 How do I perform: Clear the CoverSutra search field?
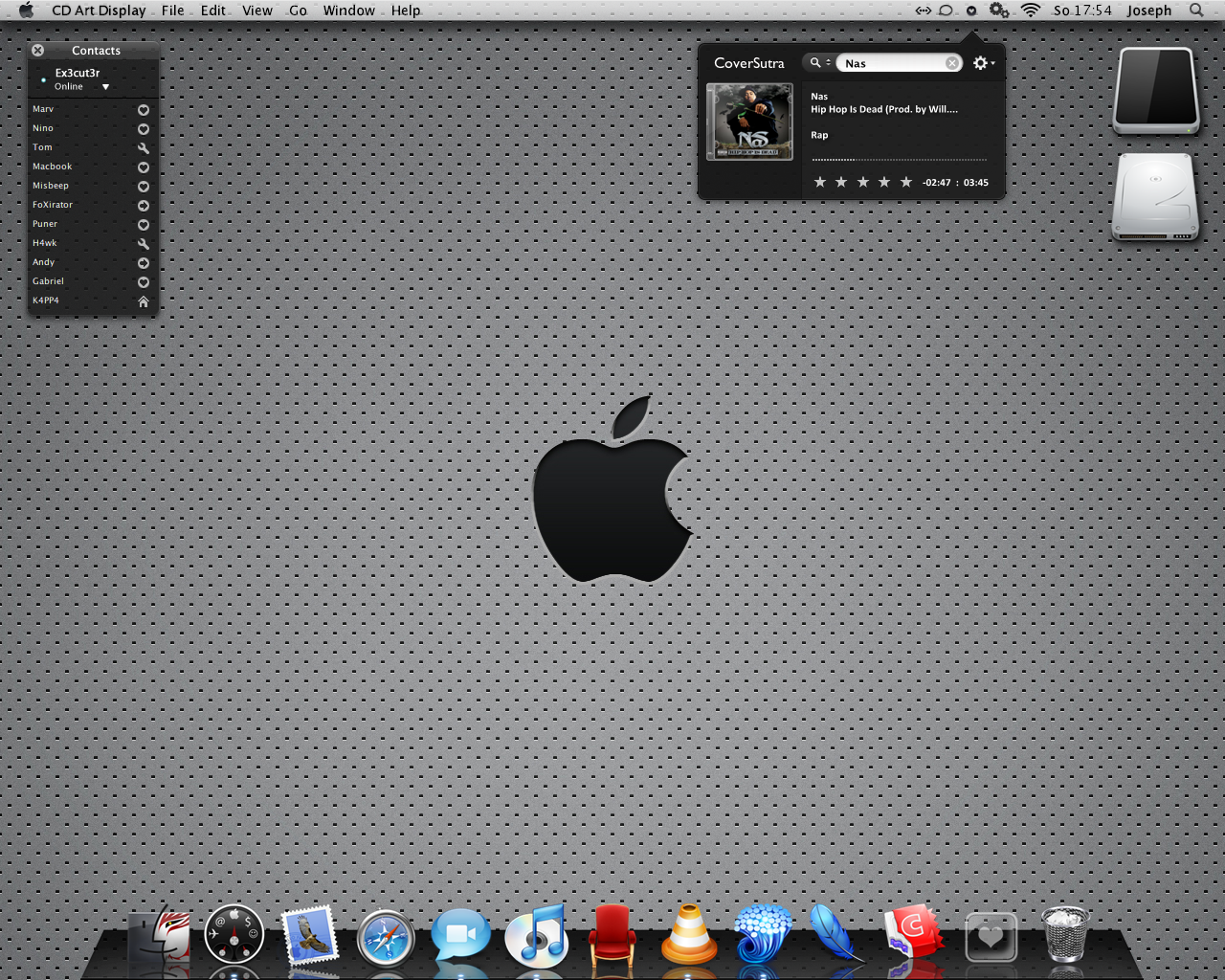click(952, 63)
